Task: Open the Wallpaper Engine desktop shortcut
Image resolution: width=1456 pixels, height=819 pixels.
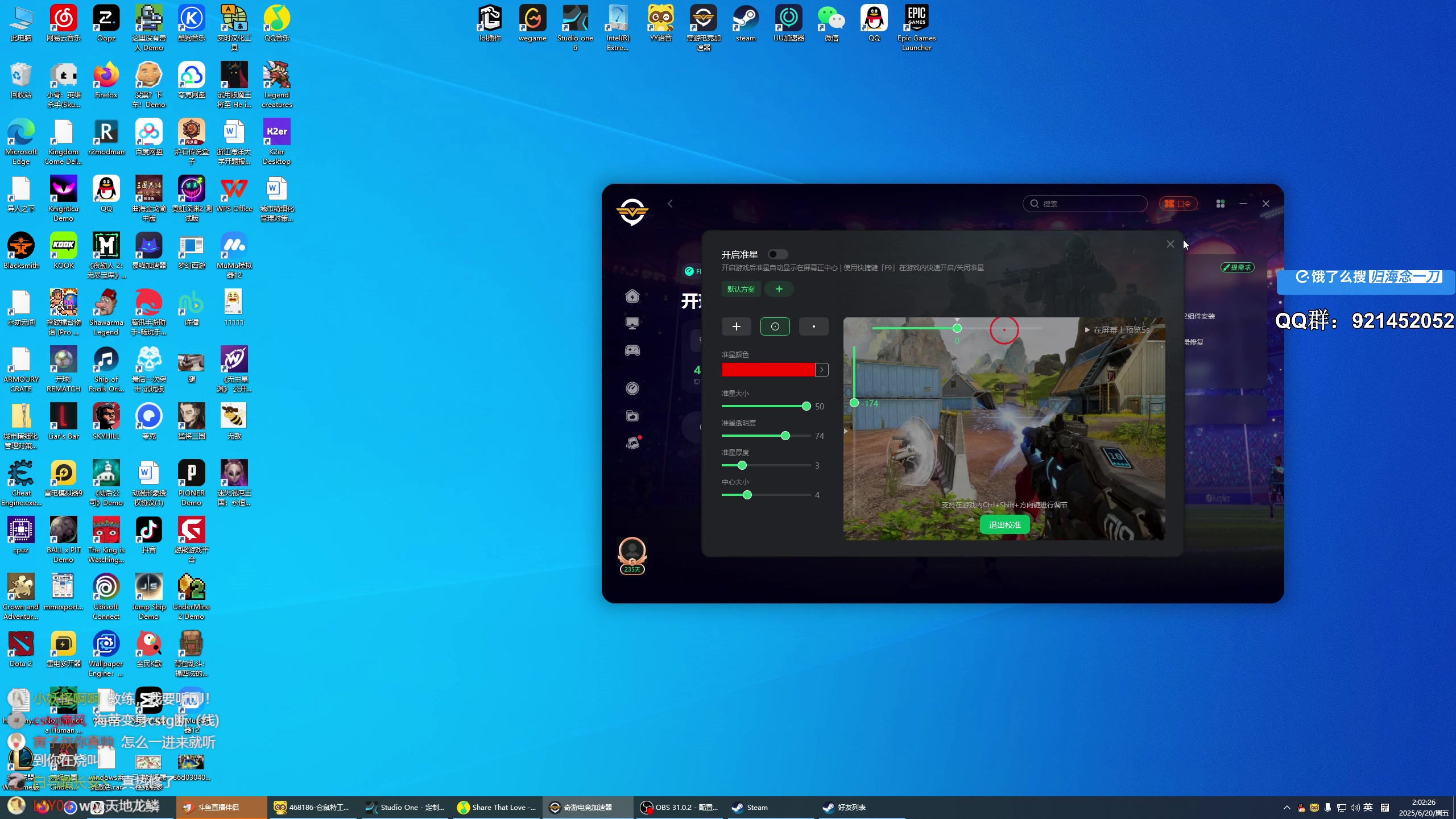Action: coord(106,654)
